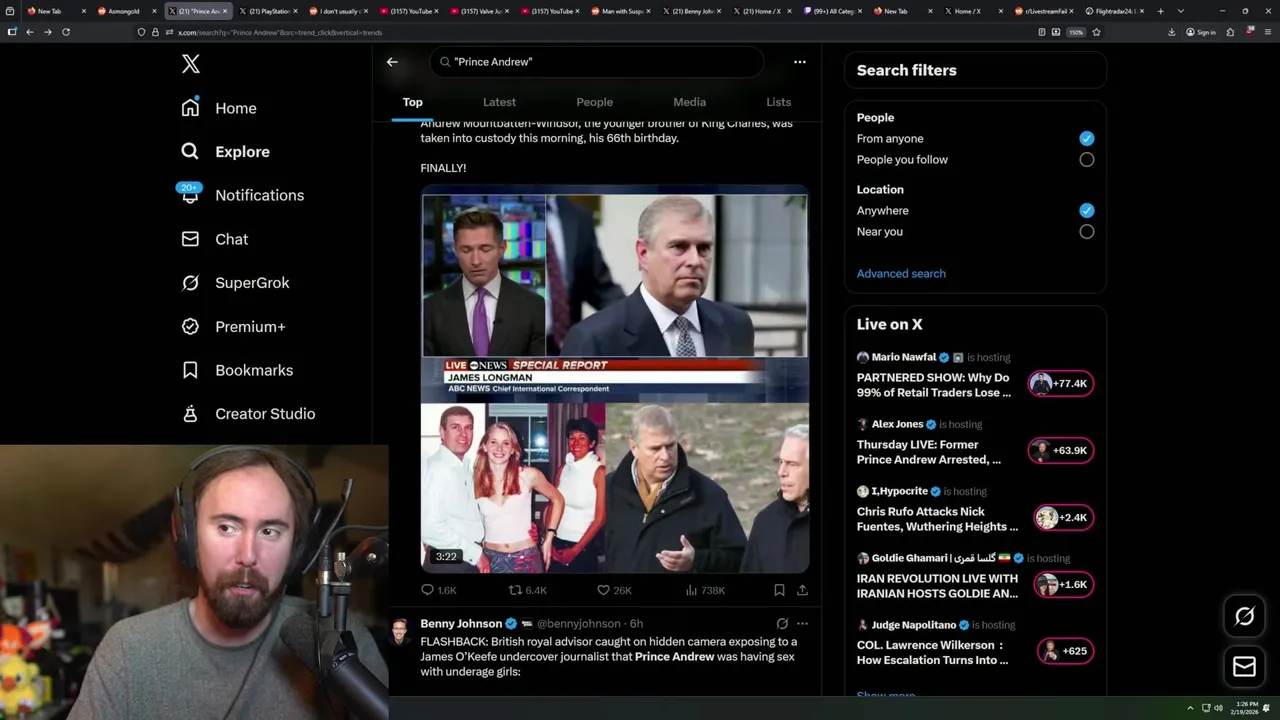Switch to the Flightradar24 browser tab
This screenshot has width=1280, height=720.
1115,11
